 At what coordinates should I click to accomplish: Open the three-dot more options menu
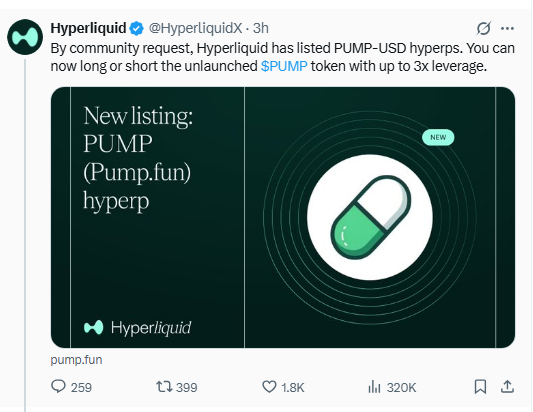508,29
